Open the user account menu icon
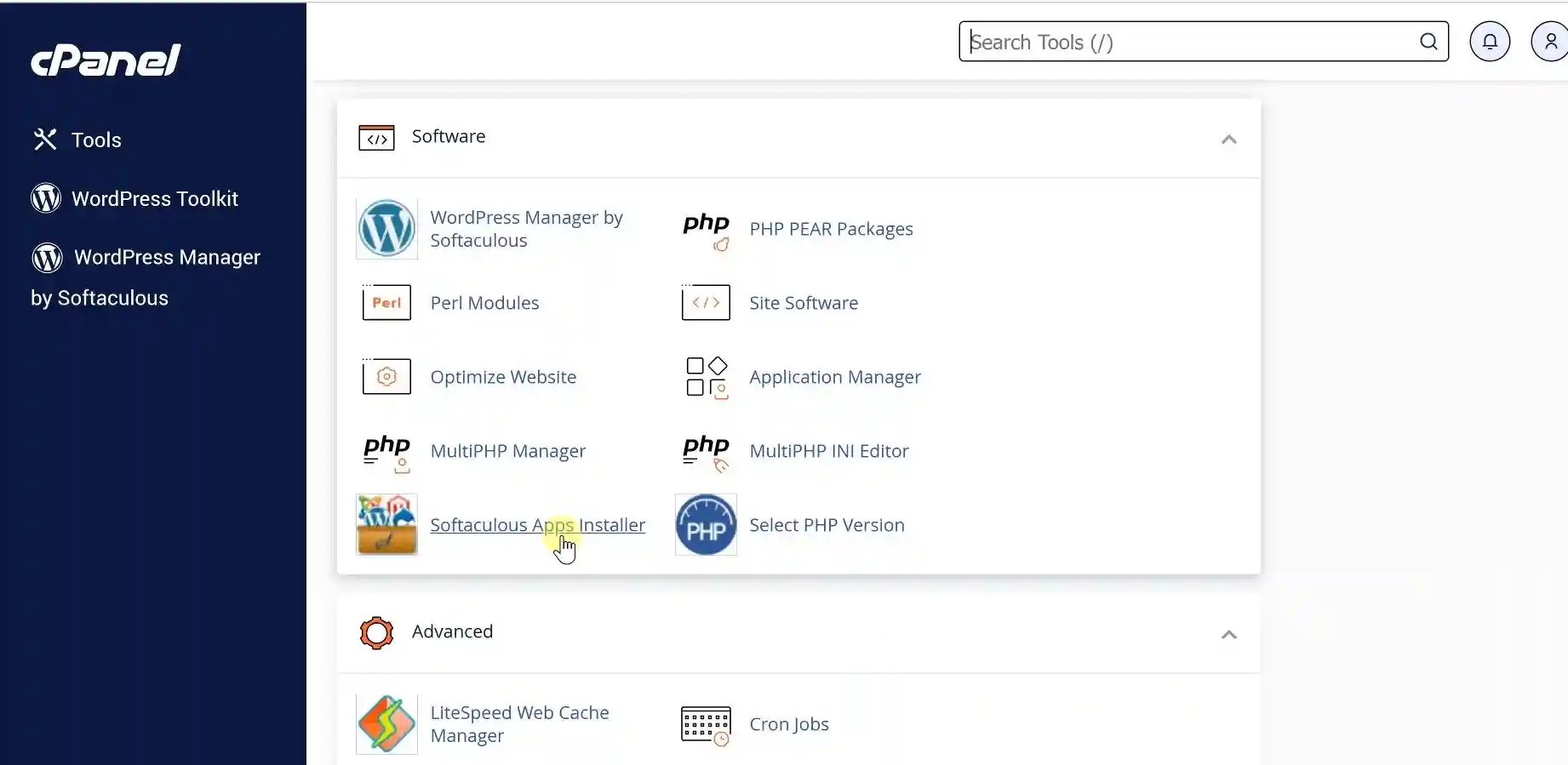The image size is (1568, 765). pyautogui.click(x=1550, y=42)
